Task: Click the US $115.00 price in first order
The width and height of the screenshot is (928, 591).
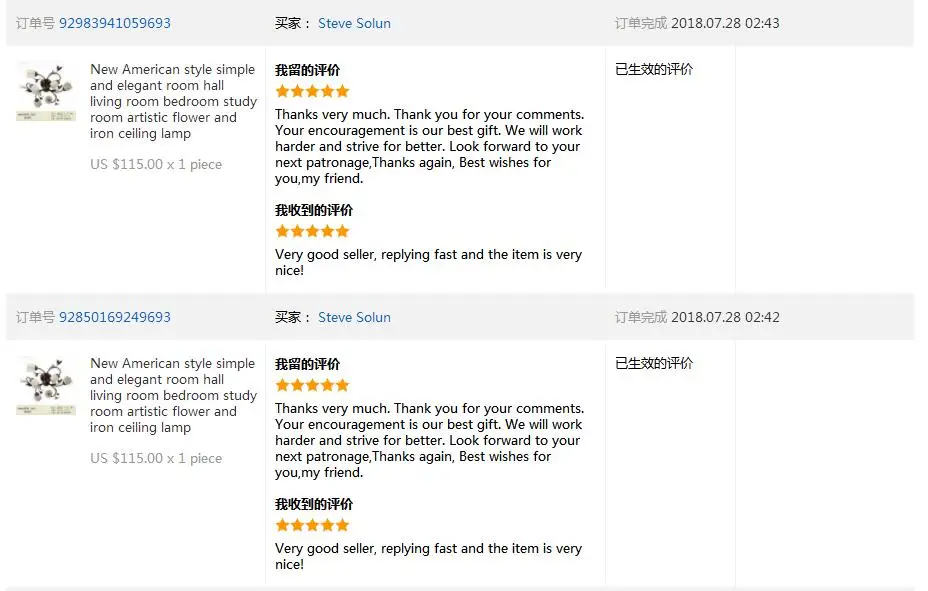Action: [127, 164]
